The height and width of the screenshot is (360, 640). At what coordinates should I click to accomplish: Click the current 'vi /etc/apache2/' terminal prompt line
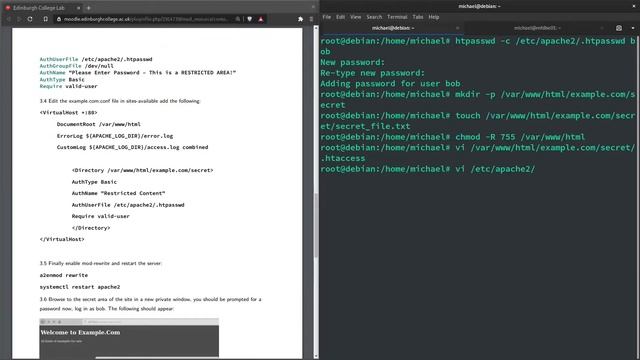[427, 169]
